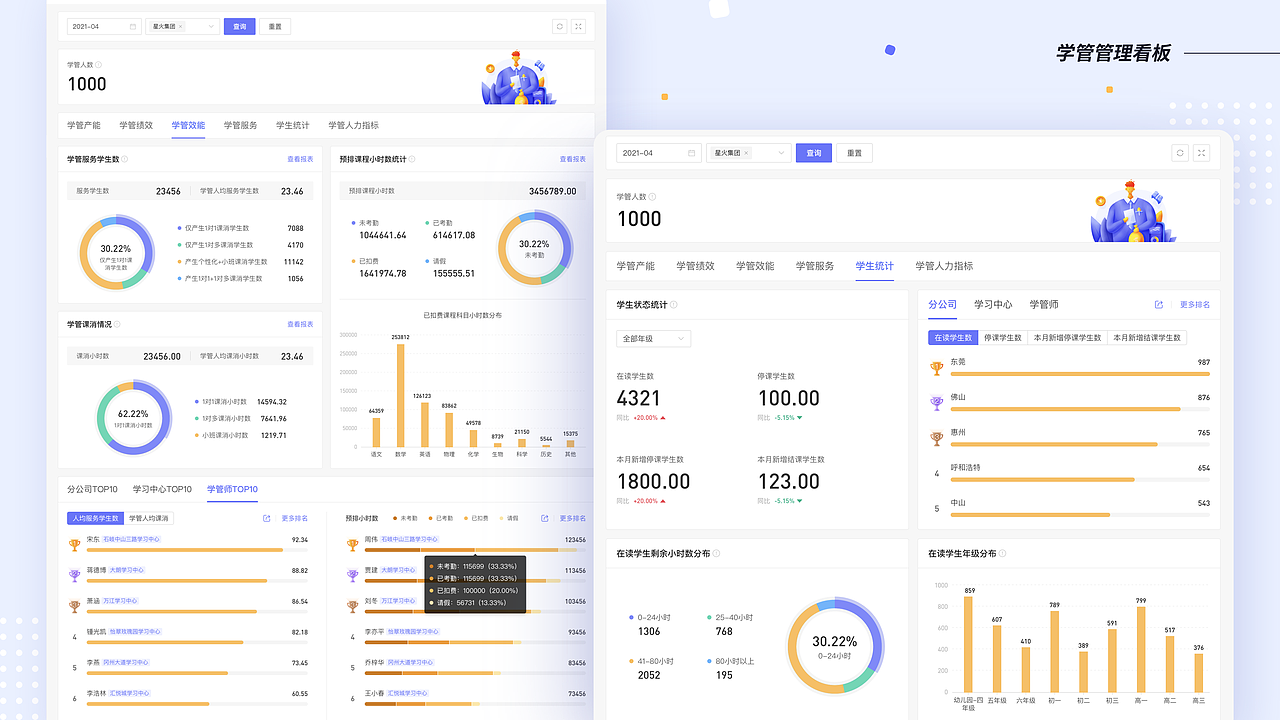
Task: Select the 本月新增结课学生数 segmented option
Action: pyautogui.click(x=1146, y=338)
